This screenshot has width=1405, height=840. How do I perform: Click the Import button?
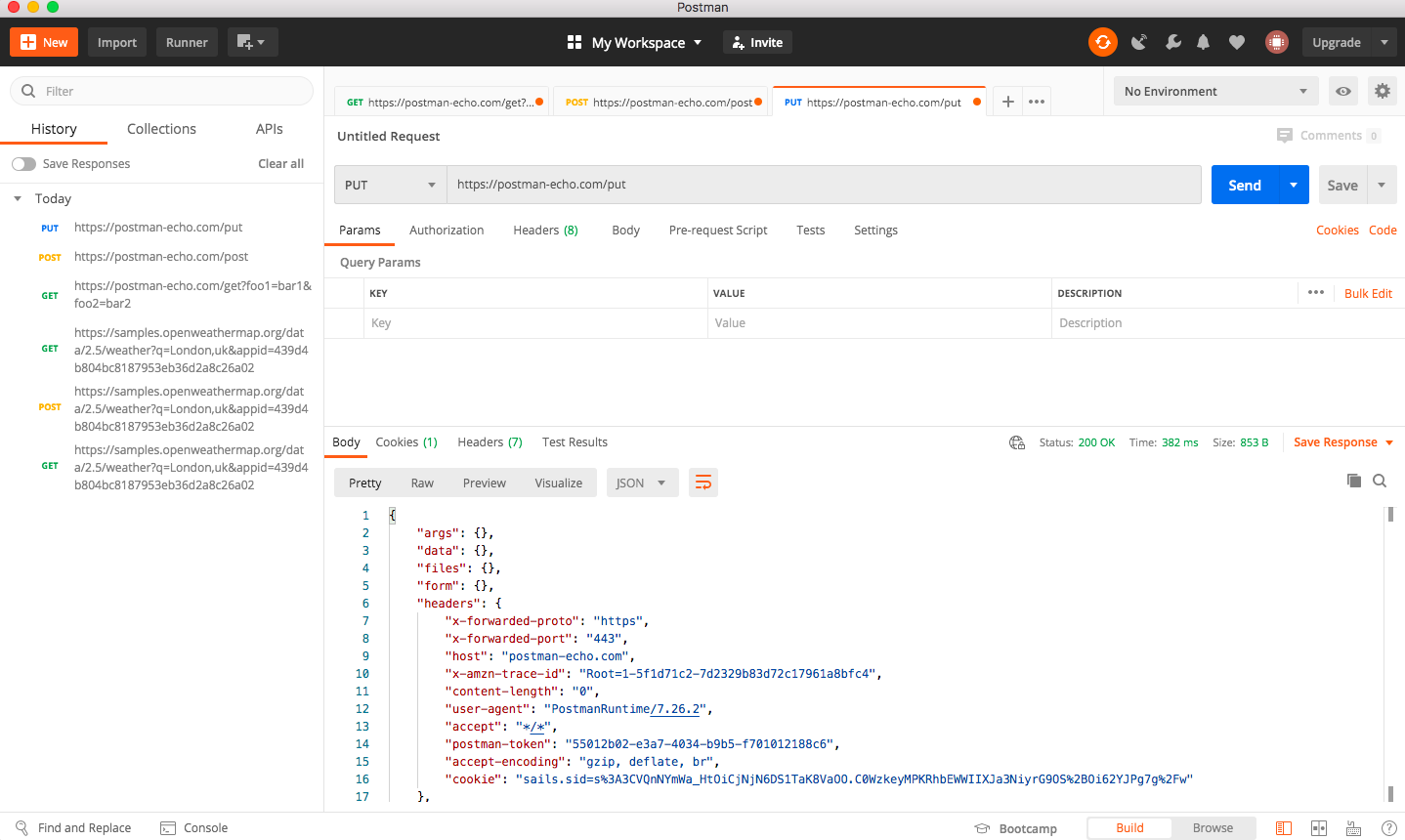coord(117,42)
